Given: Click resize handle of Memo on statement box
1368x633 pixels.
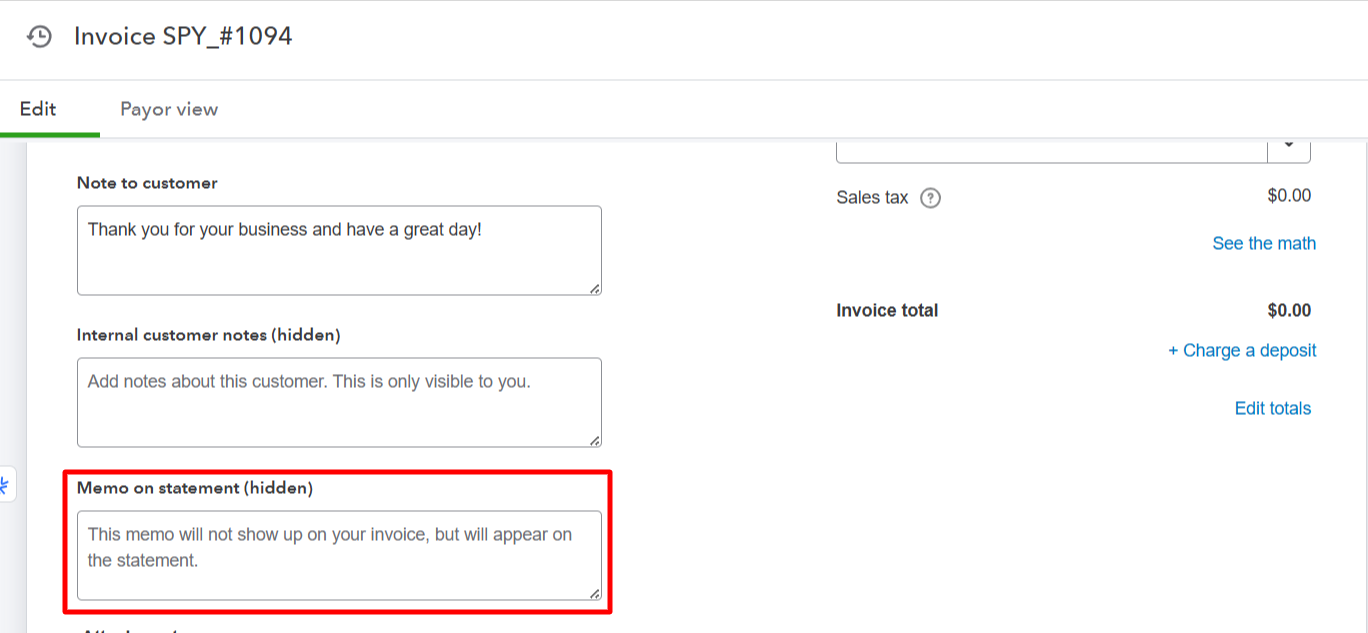Looking at the screenshot, I should [595, 593].
